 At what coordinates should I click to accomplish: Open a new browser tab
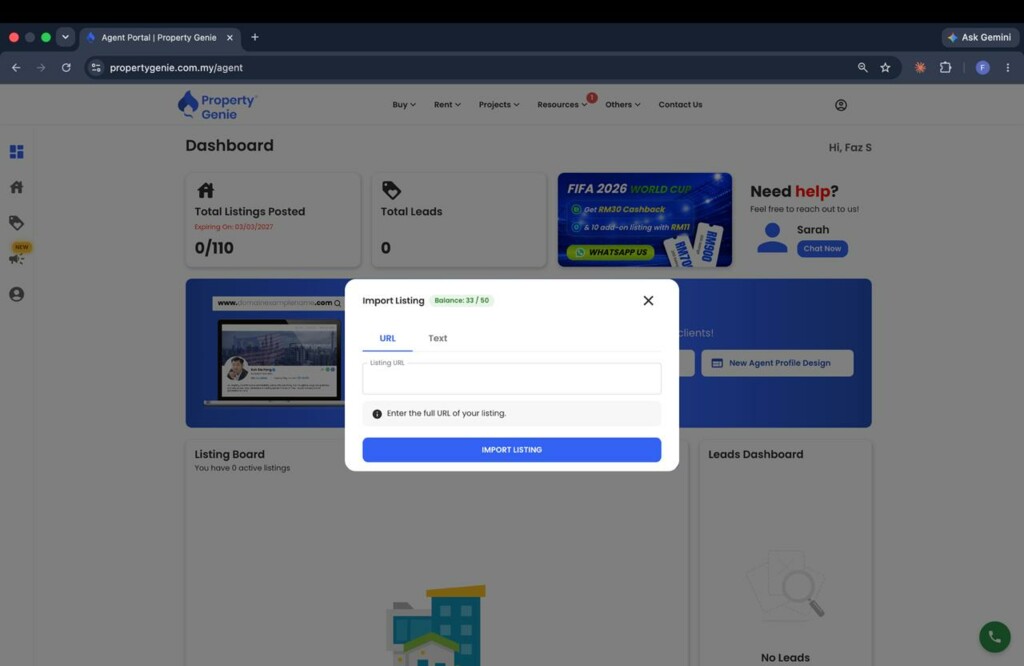tap(255, 37)
